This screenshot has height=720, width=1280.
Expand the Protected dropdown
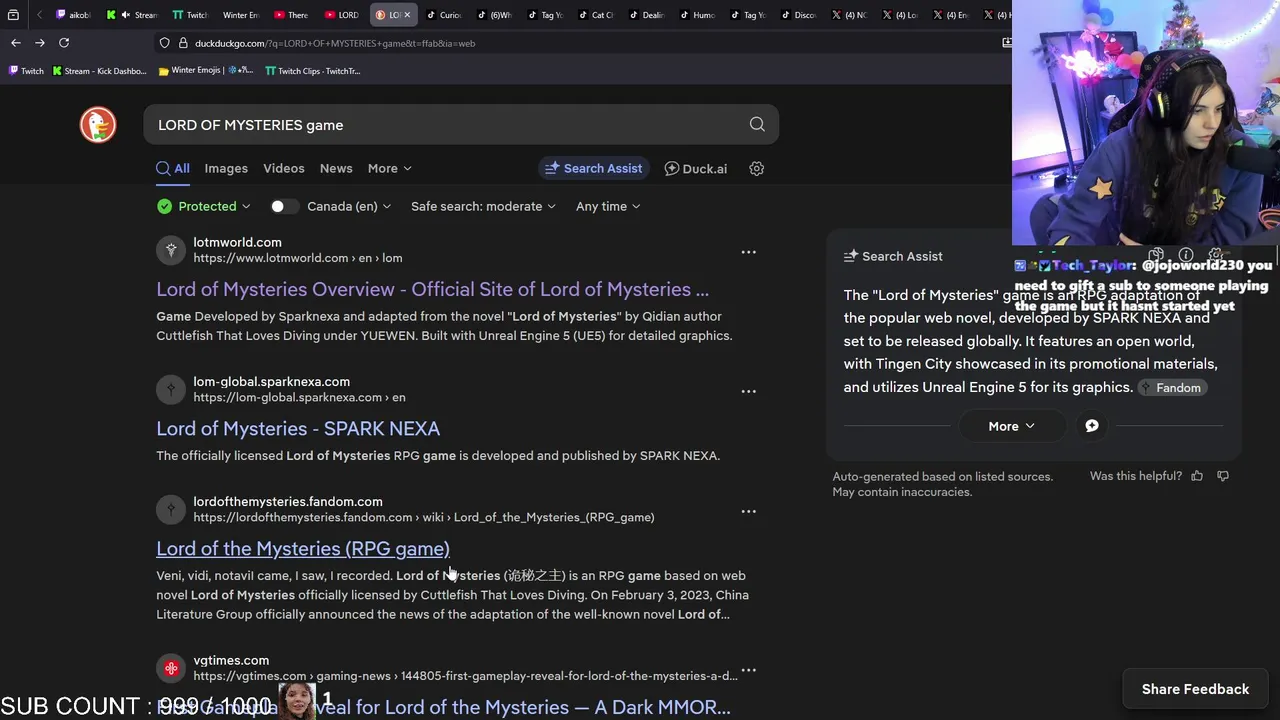(204, 206)
